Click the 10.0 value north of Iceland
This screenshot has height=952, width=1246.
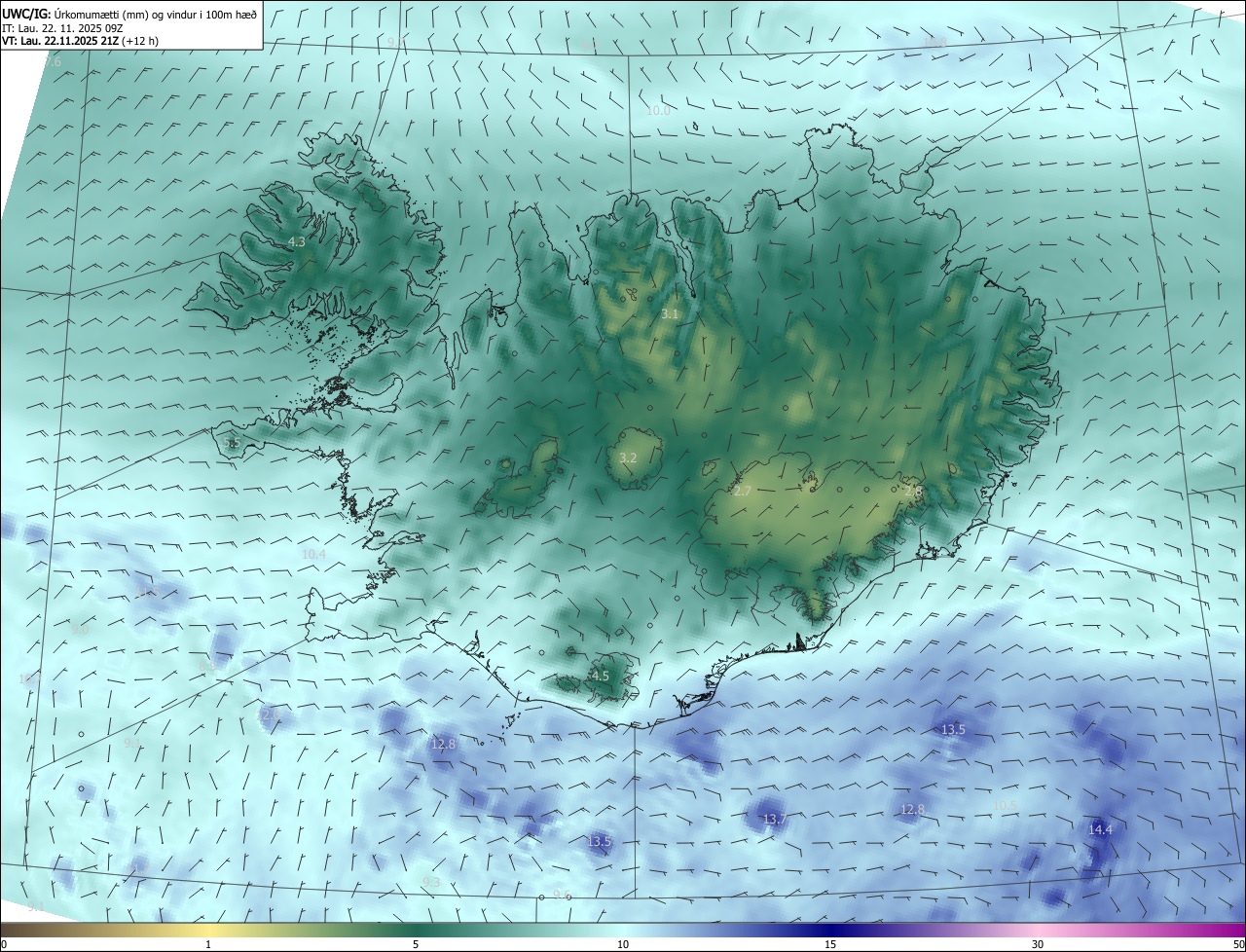pos(659,111)
